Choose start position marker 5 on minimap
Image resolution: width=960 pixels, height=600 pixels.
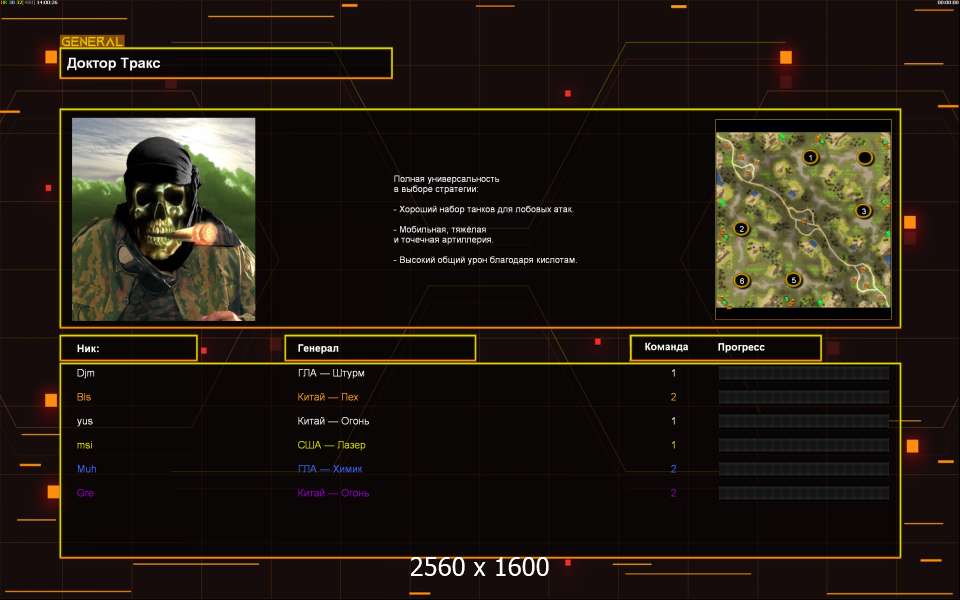coord(793,280)
